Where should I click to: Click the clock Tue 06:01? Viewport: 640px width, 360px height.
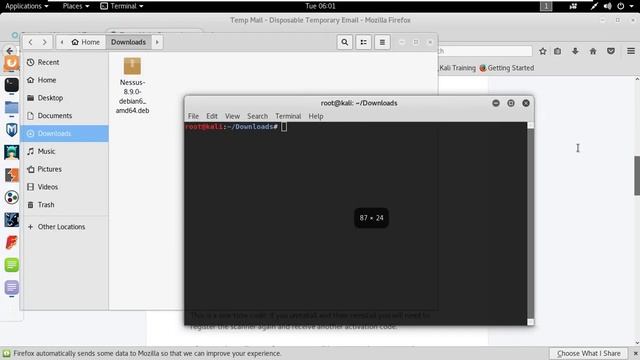coord(320,6)
